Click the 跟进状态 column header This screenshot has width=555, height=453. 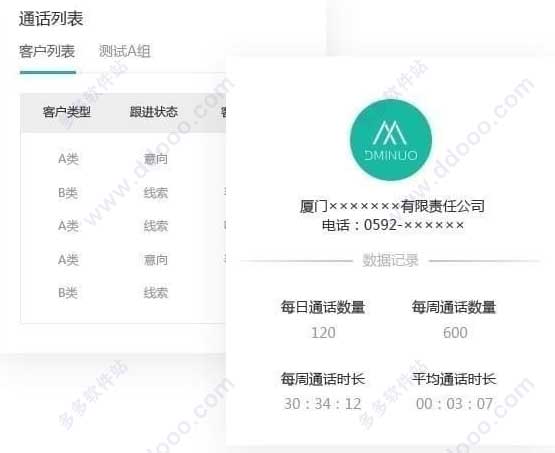[x=153, y=112]
